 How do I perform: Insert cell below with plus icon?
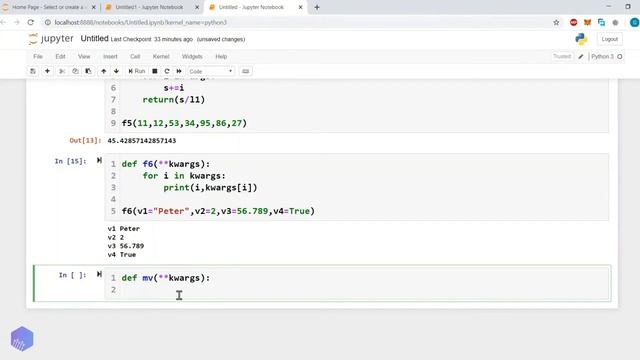pos(47,71)
